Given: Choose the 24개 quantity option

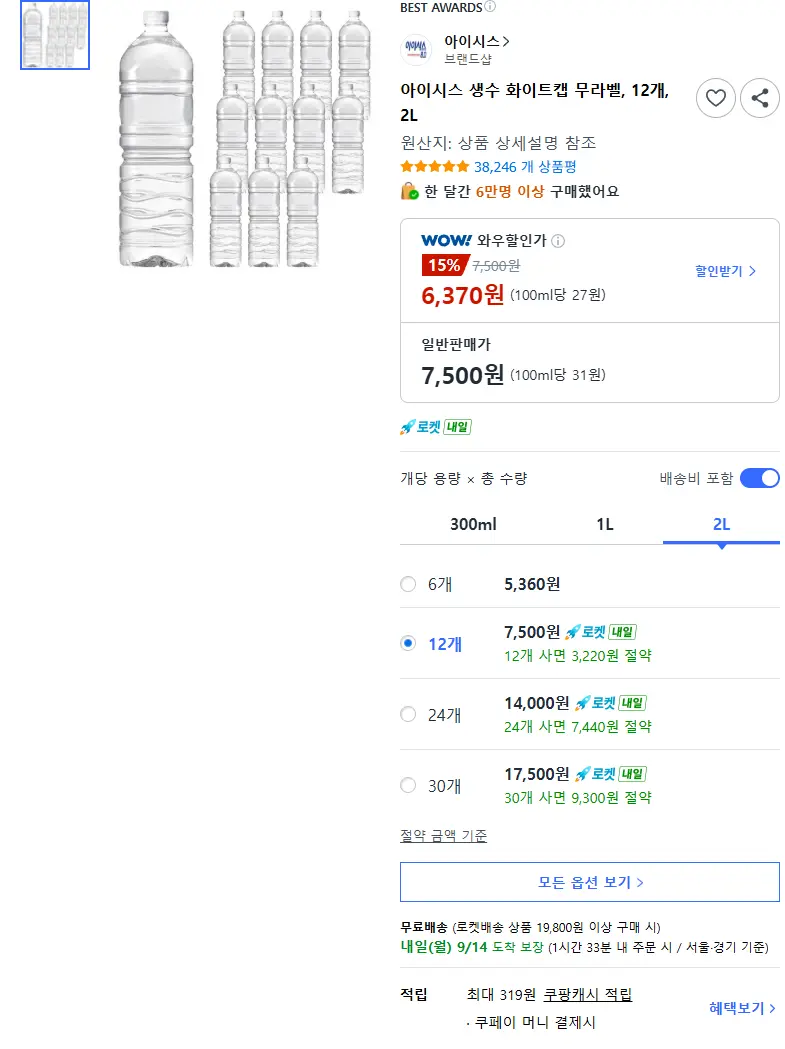Looking at the screenshot, I should coord(408,714).
